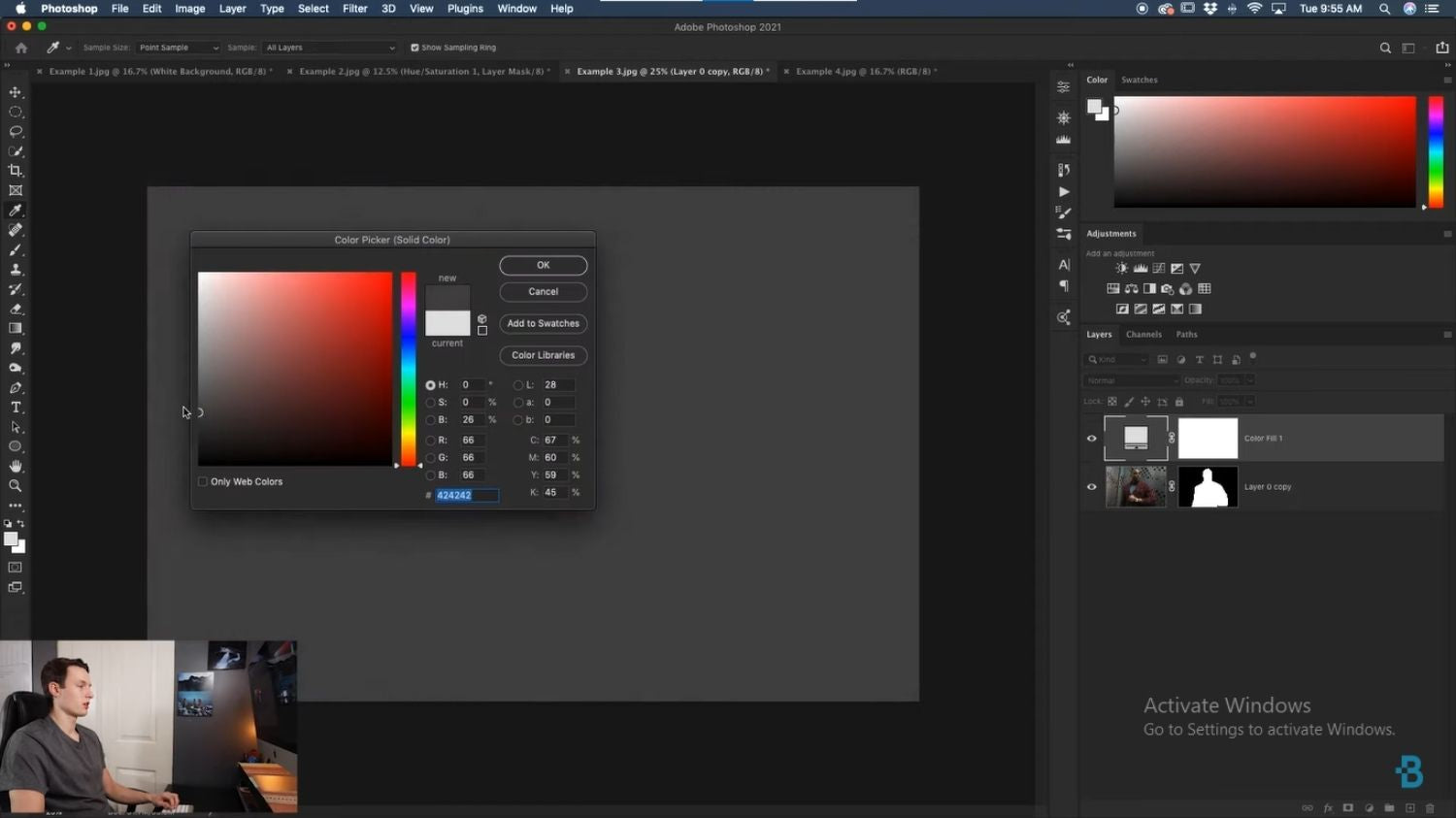Switch to the Channels tab
The width and height of the screenshot is (1456, 818).
click(x=1143, y=334)
